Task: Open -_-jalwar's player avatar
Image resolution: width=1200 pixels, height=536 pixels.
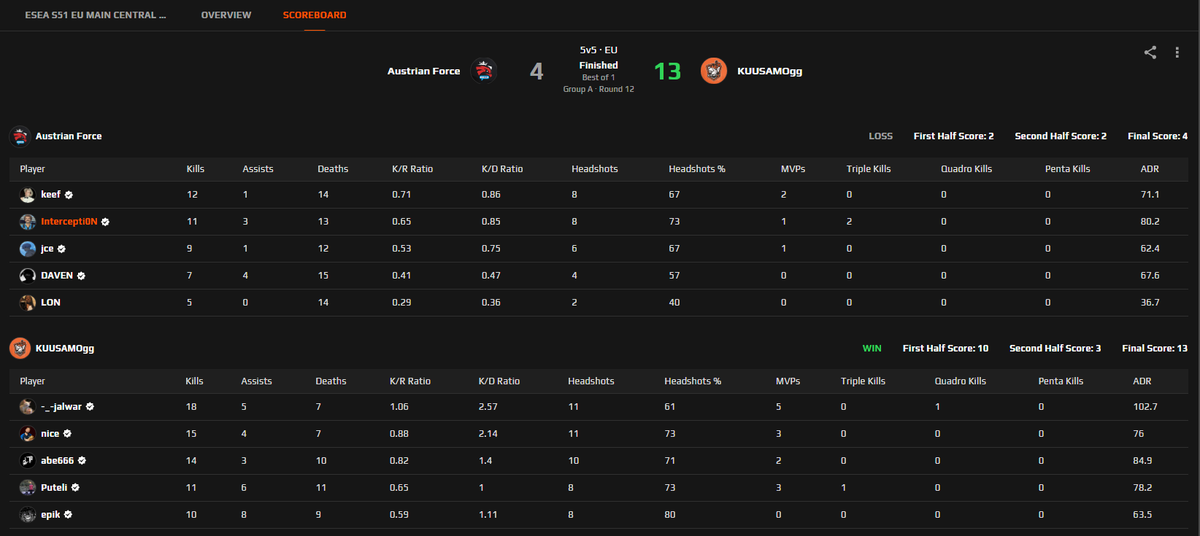Action: pyautogui.click(x=27, y=407)
